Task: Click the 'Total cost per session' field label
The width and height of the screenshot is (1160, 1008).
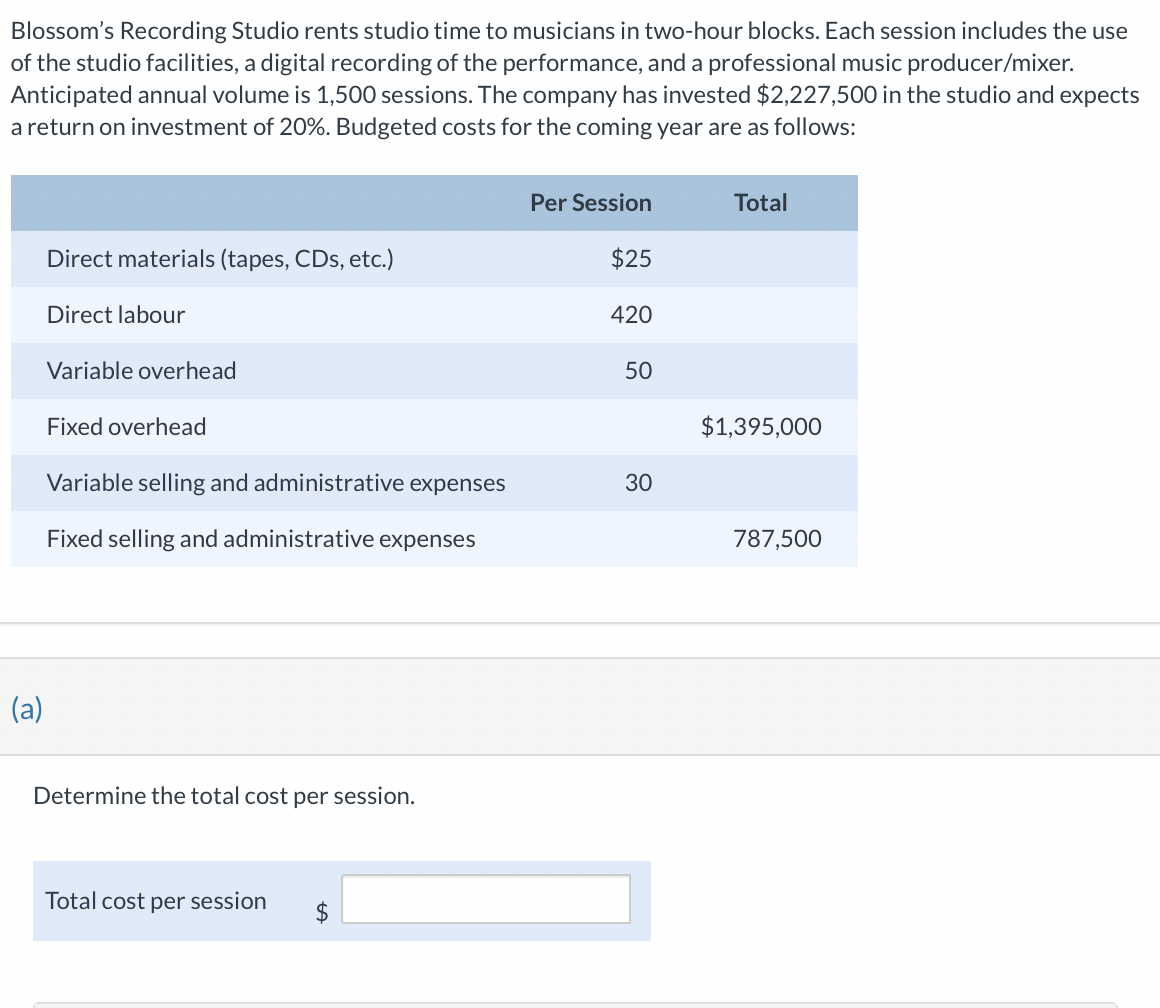Action: [156, 901]
